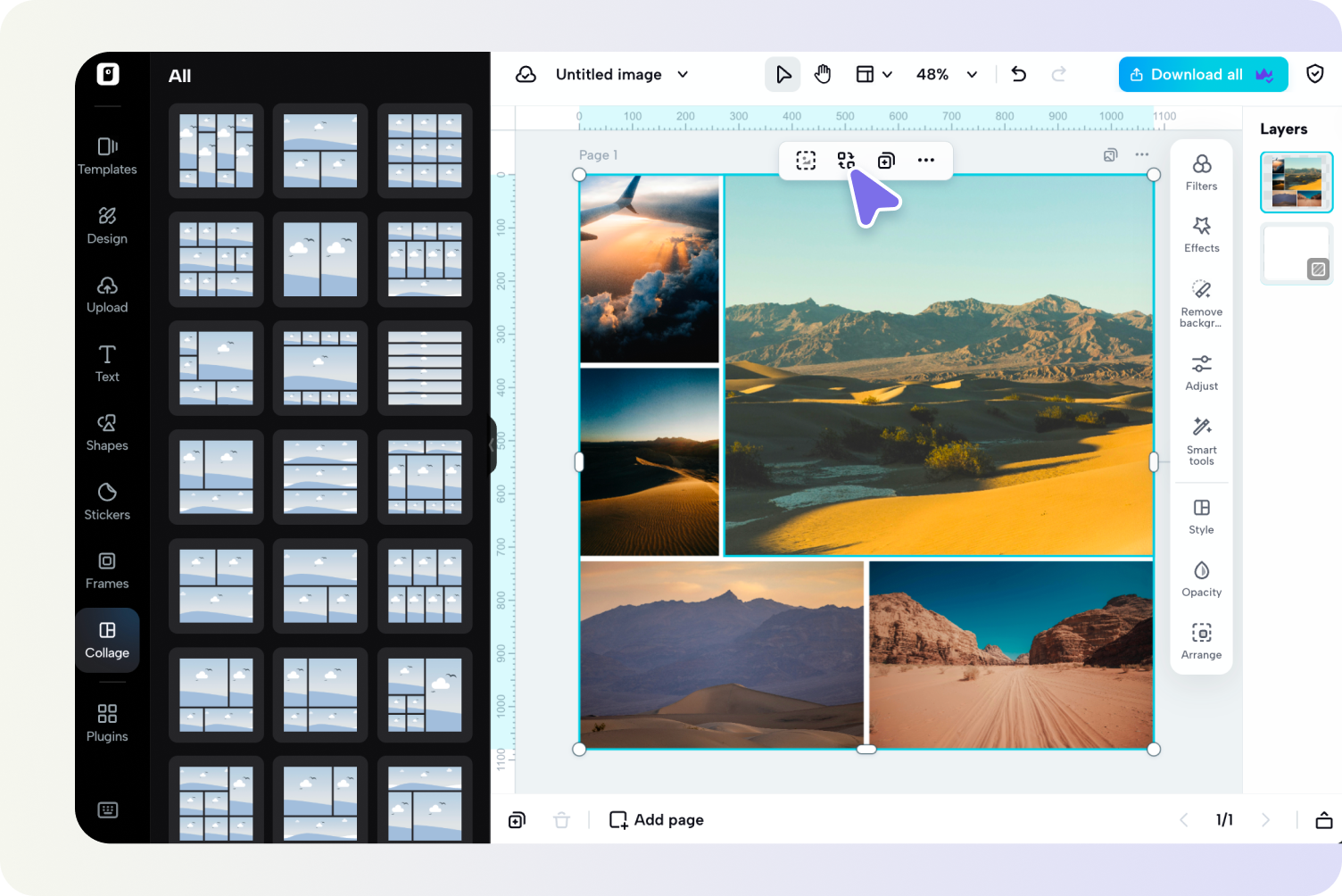Screen dimensions: 1342x896
Task: Open the 48% zoom level dropdown
Action: [x=947, y=74]
